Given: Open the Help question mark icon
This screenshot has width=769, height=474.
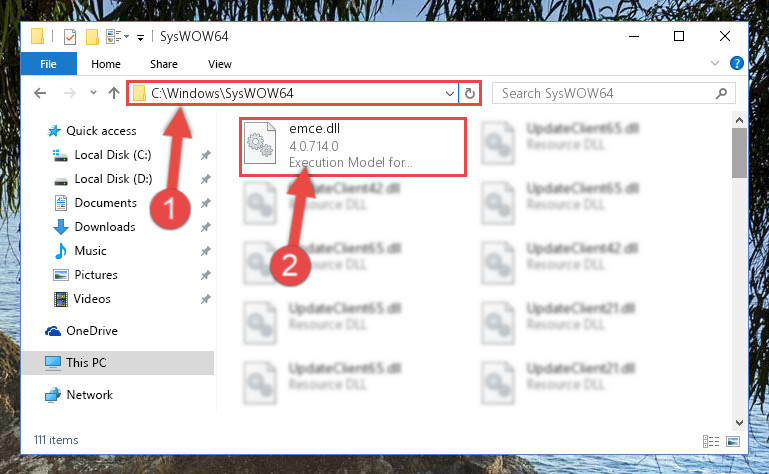Looking at the screenshot, I should pyautogui.click(x=737, y=63).
